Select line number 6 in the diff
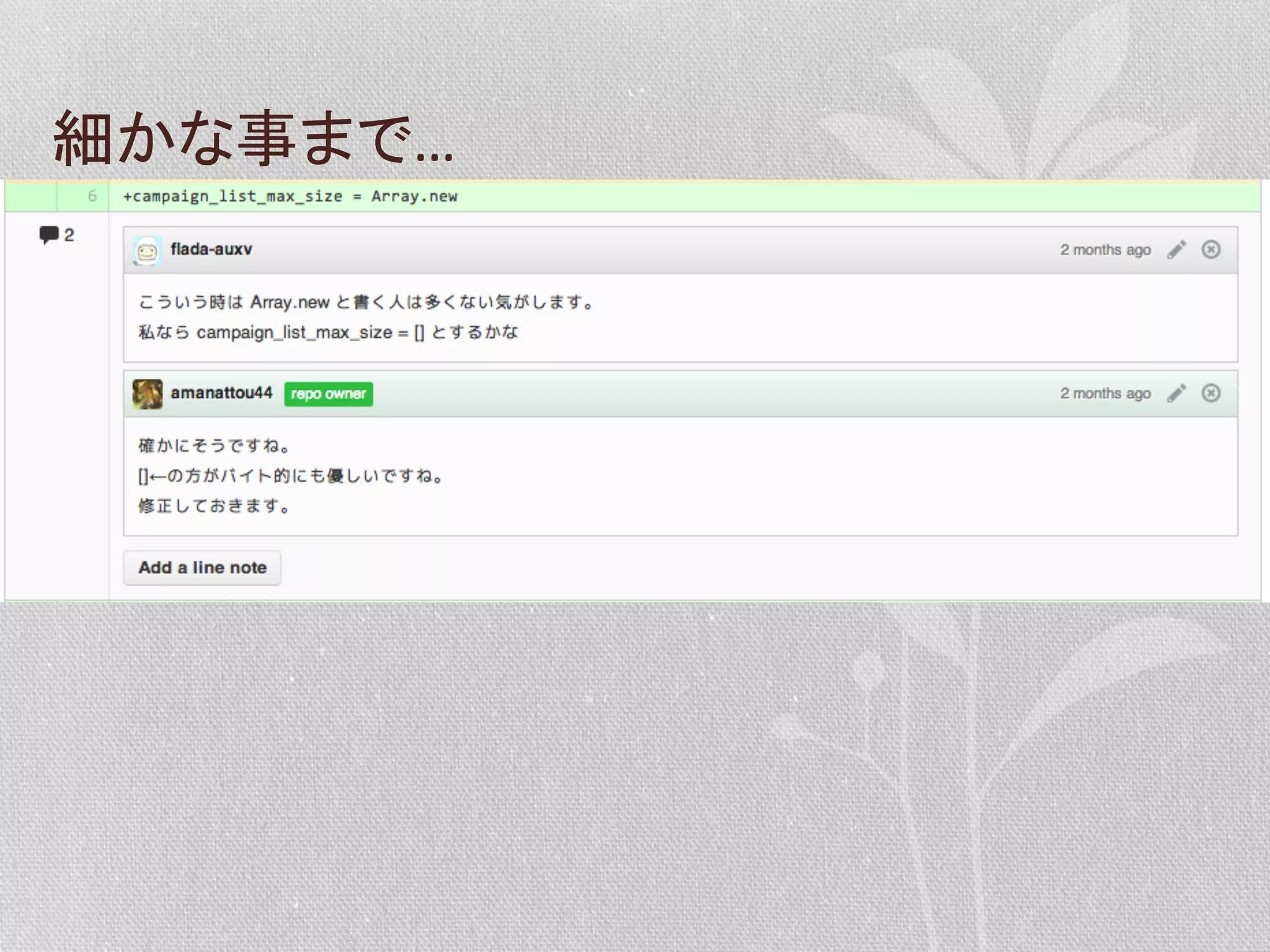The image size is (1270, 952). (x=92, y=196)
